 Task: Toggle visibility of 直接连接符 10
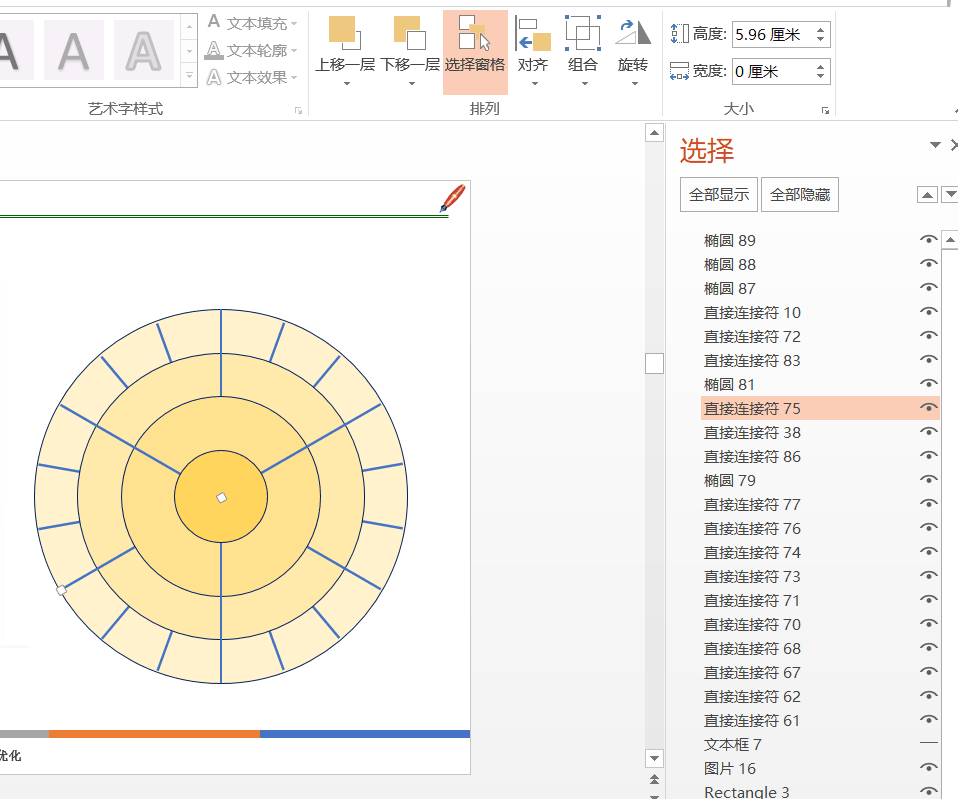pyautogui.click(x=928, y=312)
